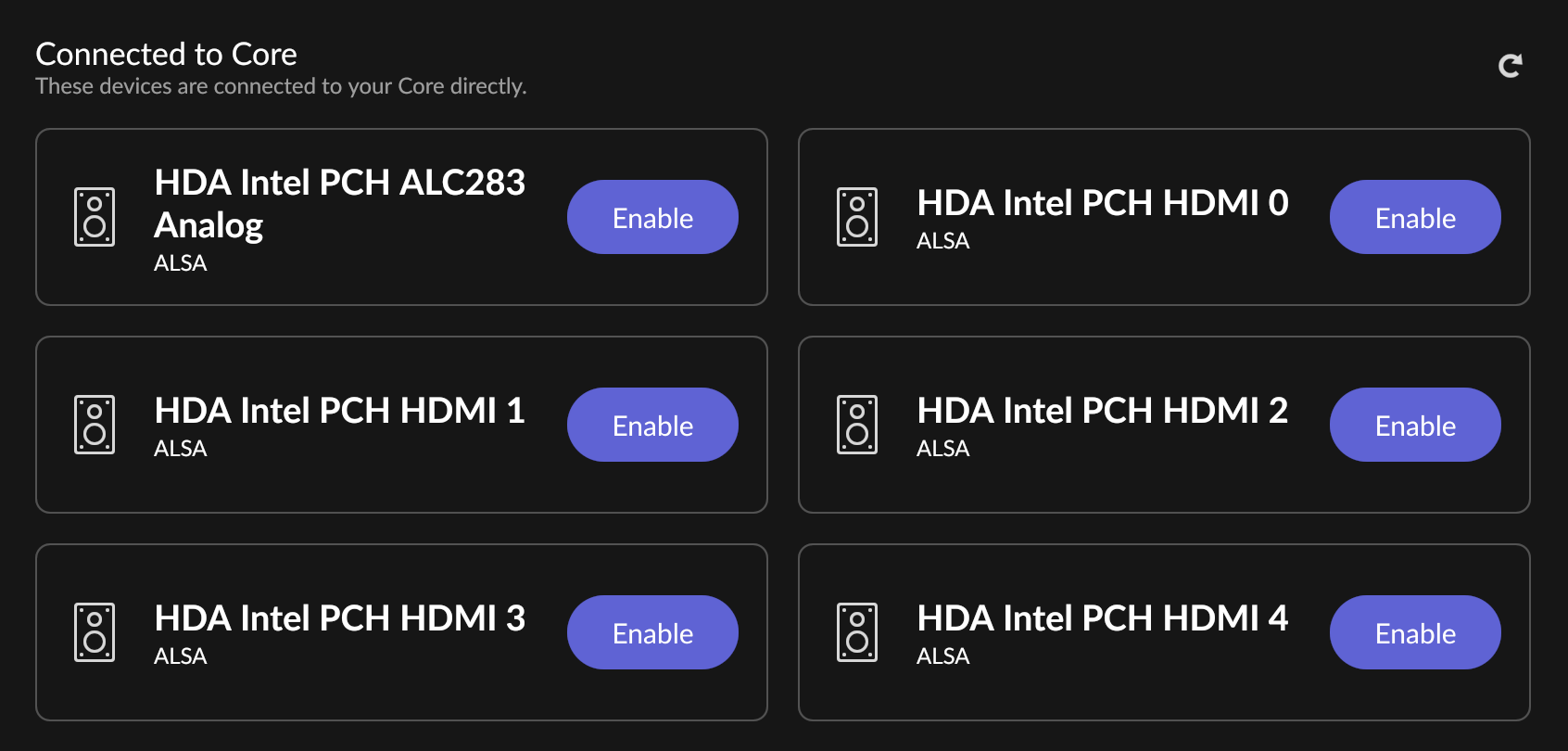Click speaker icon beside HDMI 4
This screenshot has height=751, width=1568.
point(857,632)
